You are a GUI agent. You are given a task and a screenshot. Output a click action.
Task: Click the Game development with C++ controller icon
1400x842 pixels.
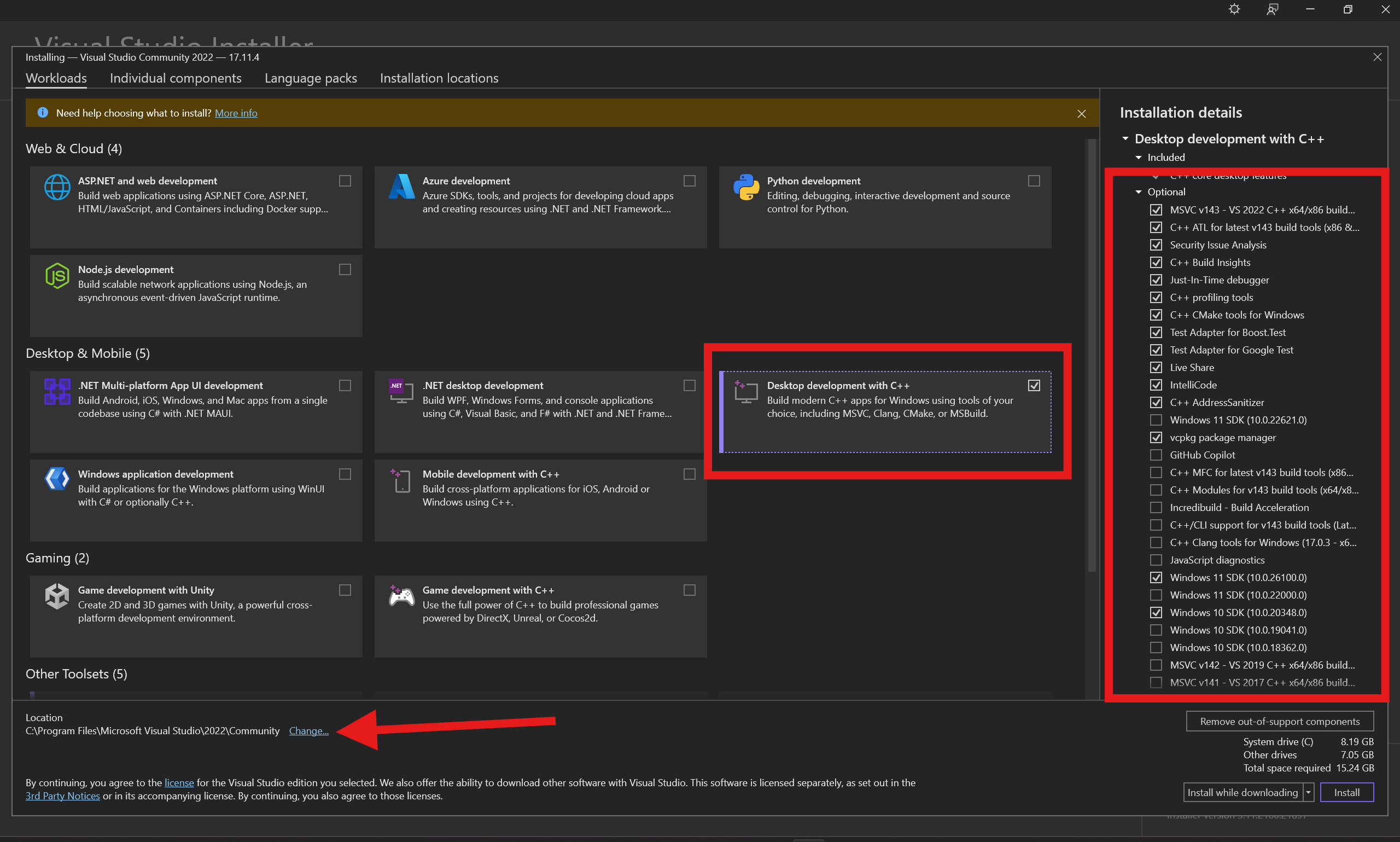[401, 596]
